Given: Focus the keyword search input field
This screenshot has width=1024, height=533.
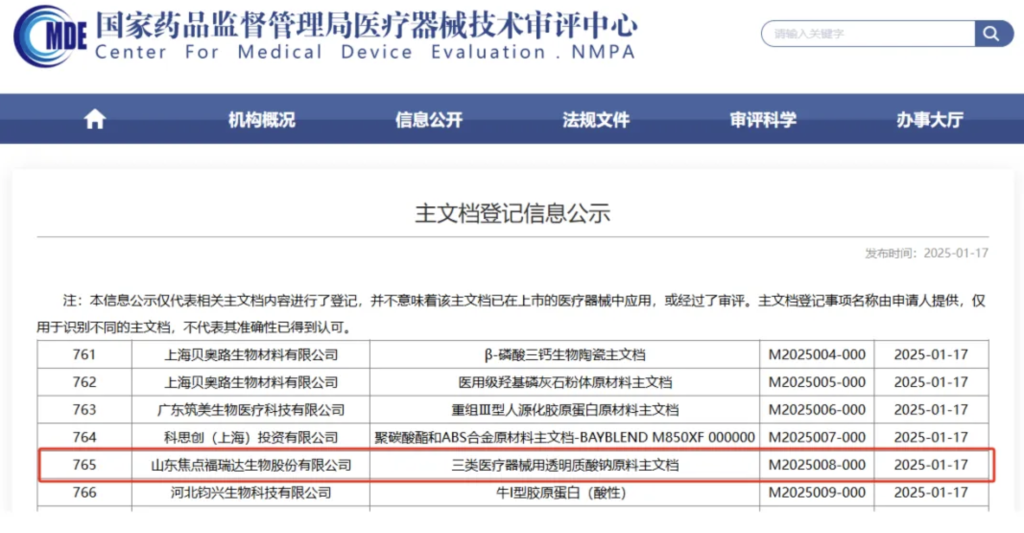Looking at the screenshot, I should (868, 33).
